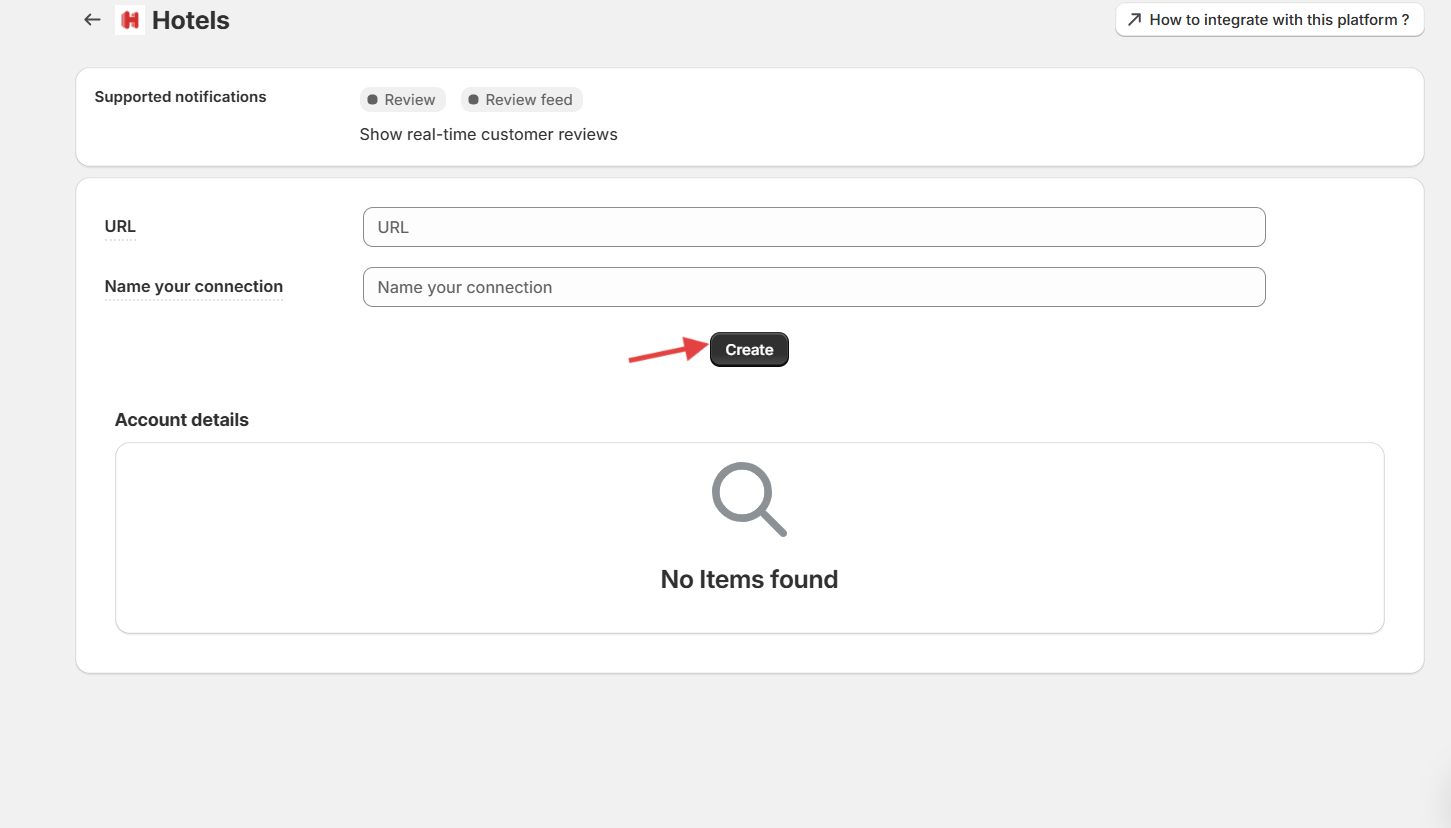Click the magnifying glass empty-state icon
1451x828 pixels.
(x=749, y=499)
